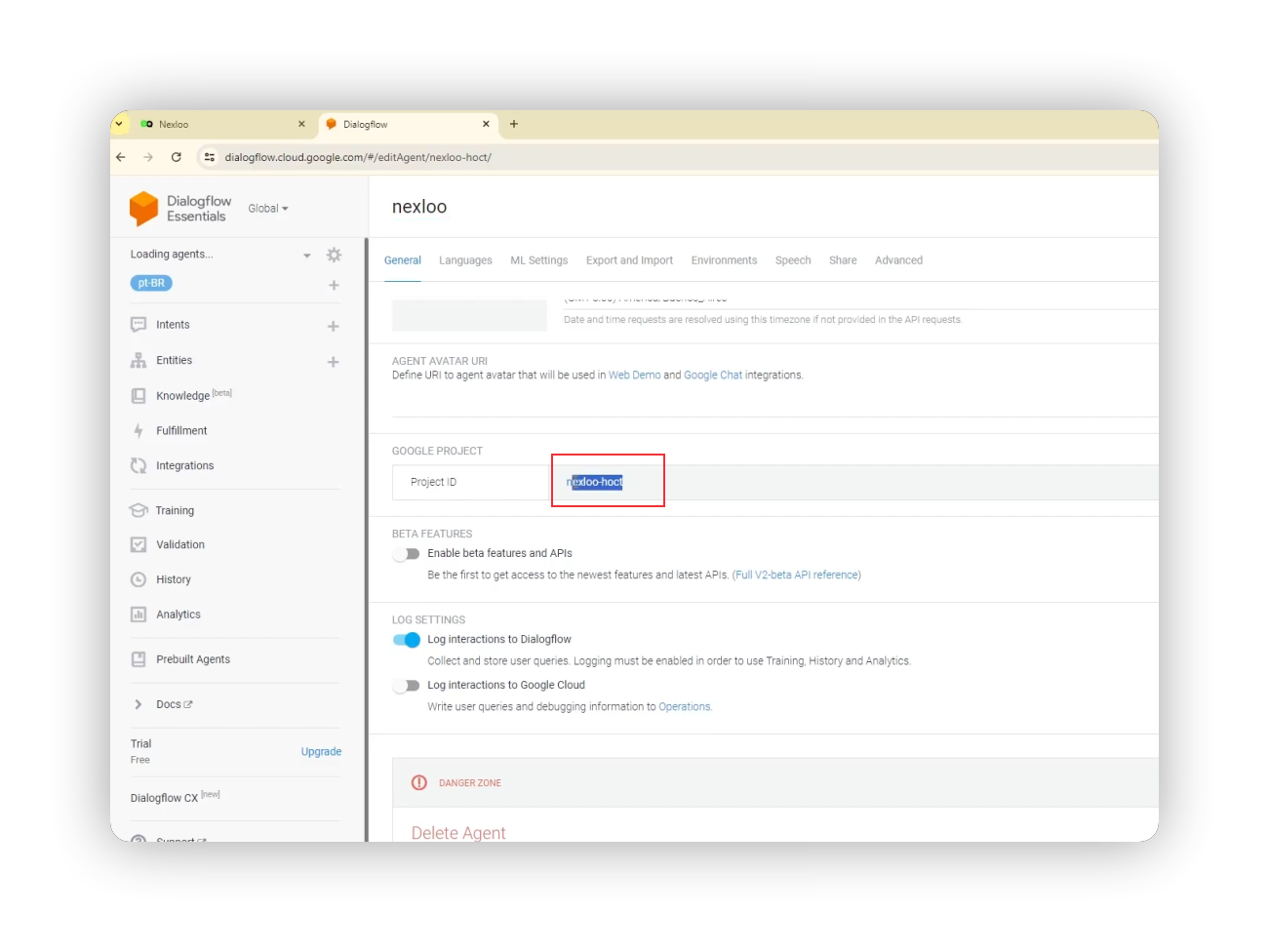Switch to the Nexloo browser tab
The height and width of the screenshot is (952, 1269).
220,124
